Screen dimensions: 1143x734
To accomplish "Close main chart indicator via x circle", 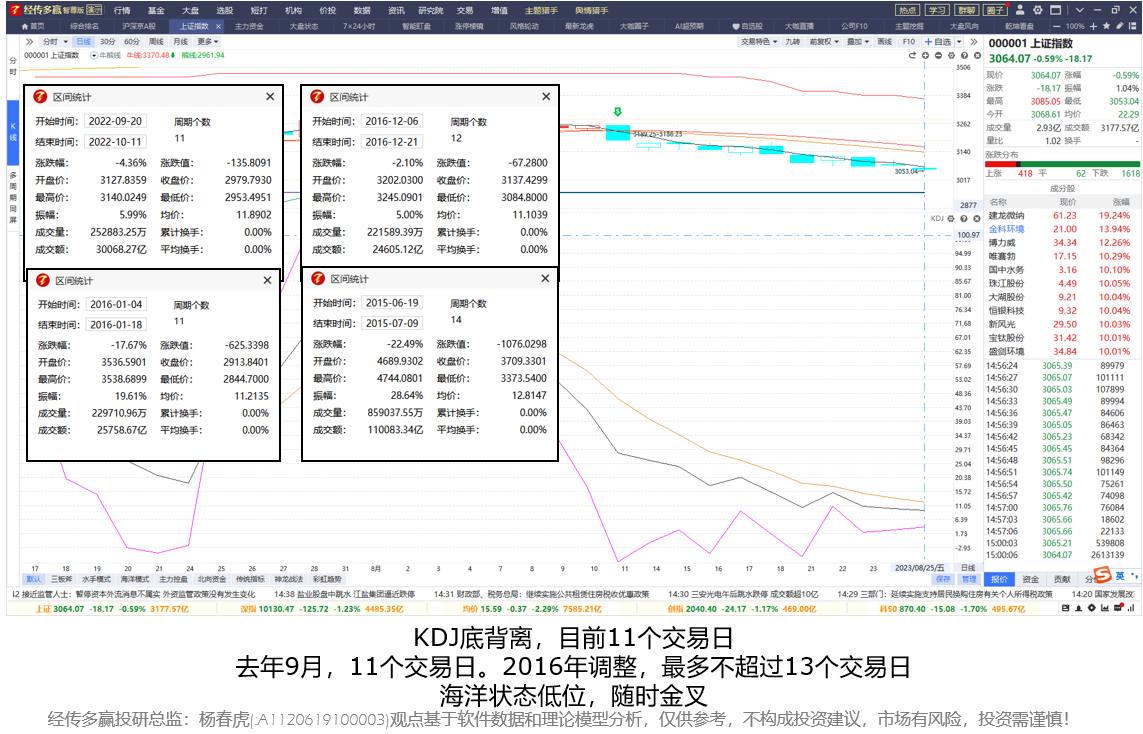I will pos(977,55).
